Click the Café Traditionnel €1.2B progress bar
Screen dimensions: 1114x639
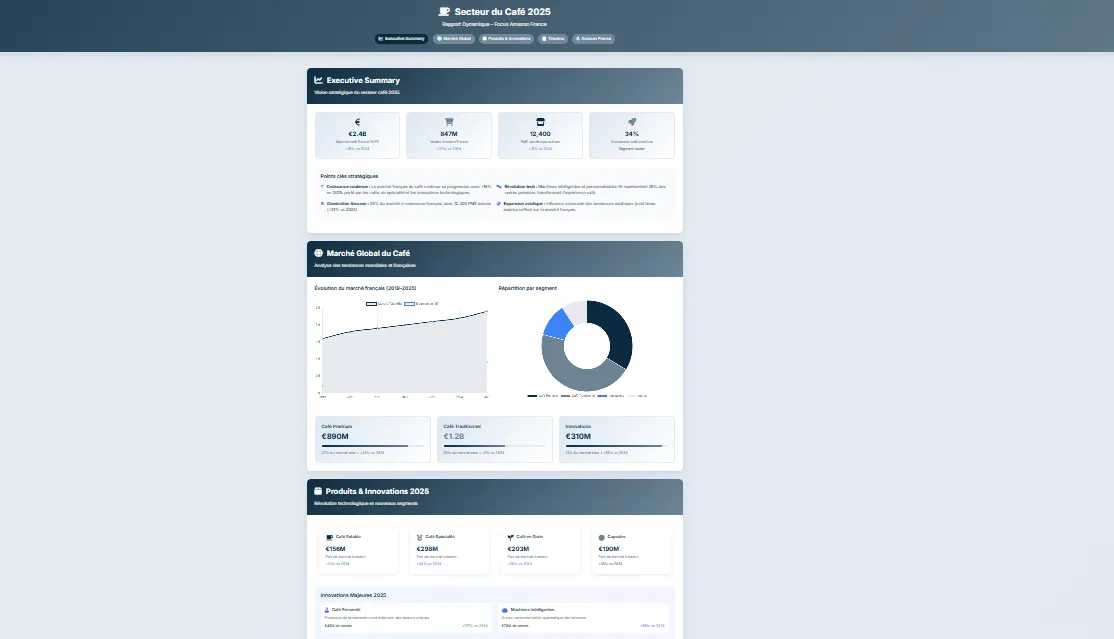click(494, 446)
